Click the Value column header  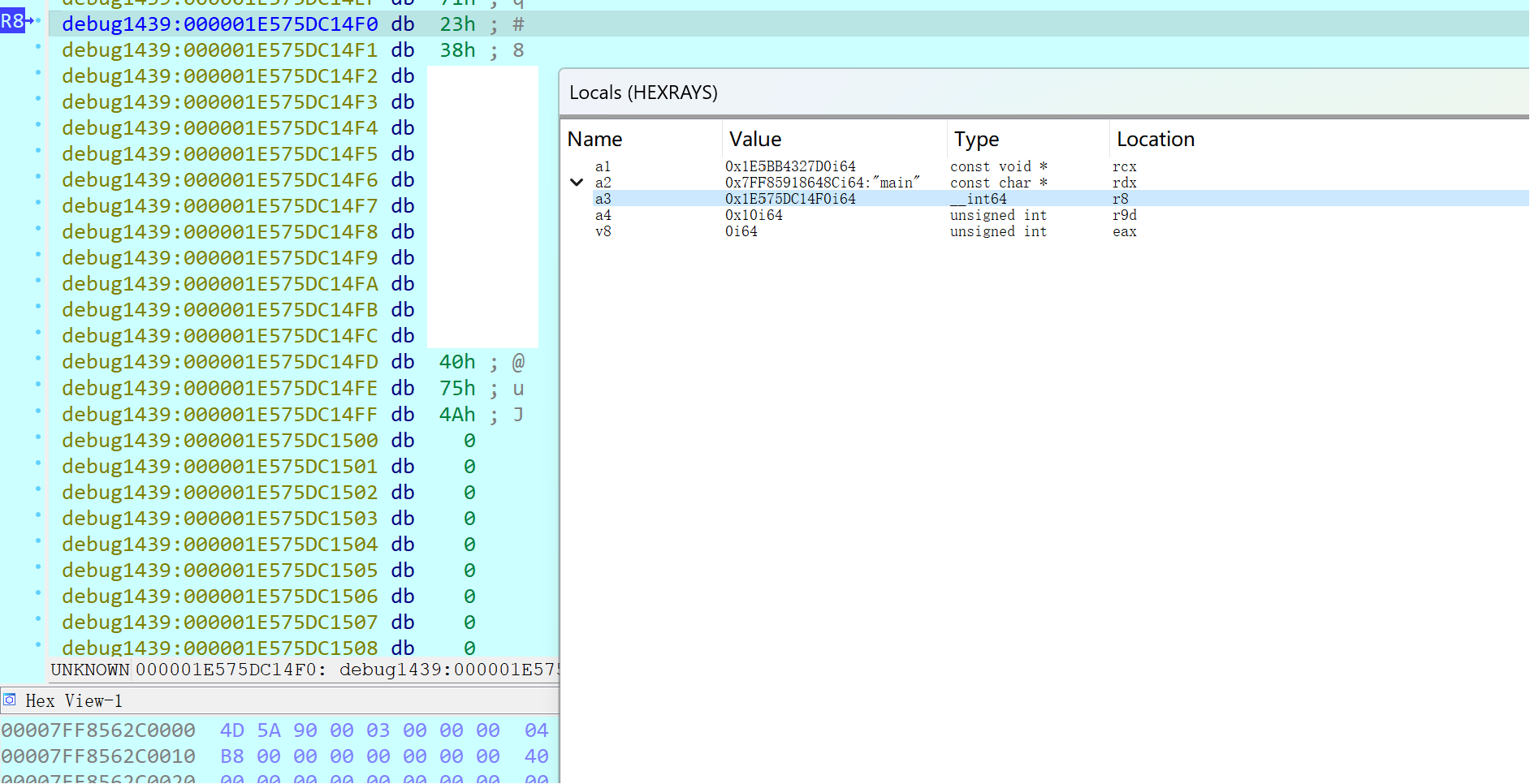[x=755, y=140]
